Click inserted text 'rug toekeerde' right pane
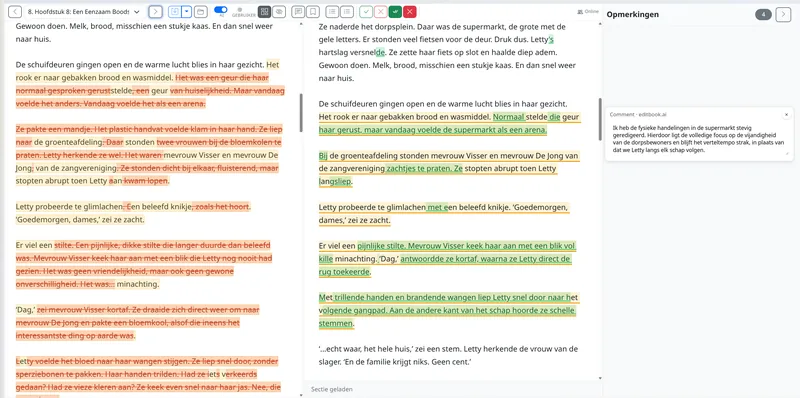The image size is (800, 398). (344, 272)
